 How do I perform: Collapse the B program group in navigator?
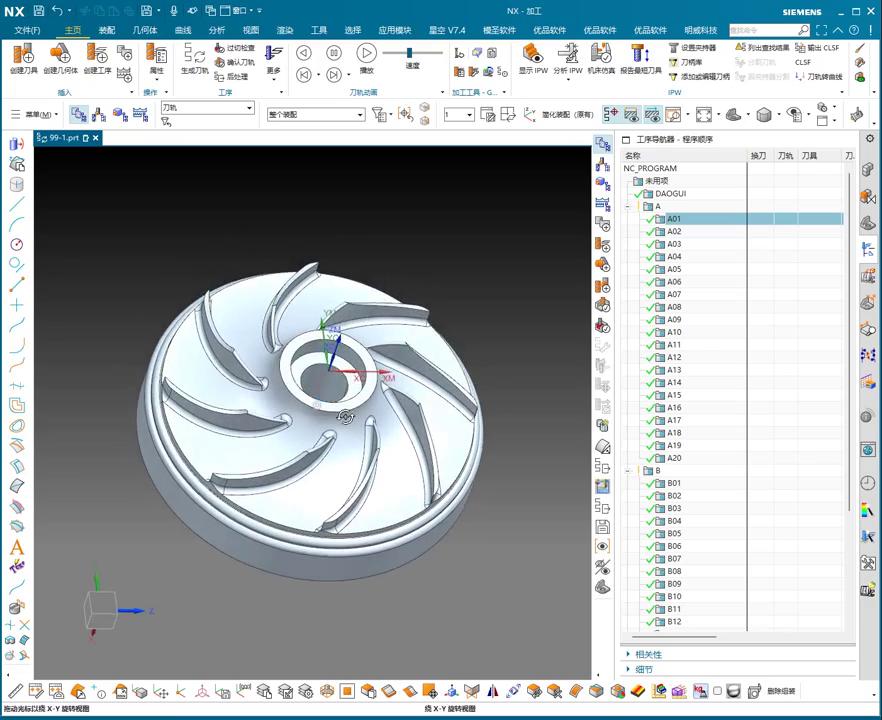click(x=628, y=471)
